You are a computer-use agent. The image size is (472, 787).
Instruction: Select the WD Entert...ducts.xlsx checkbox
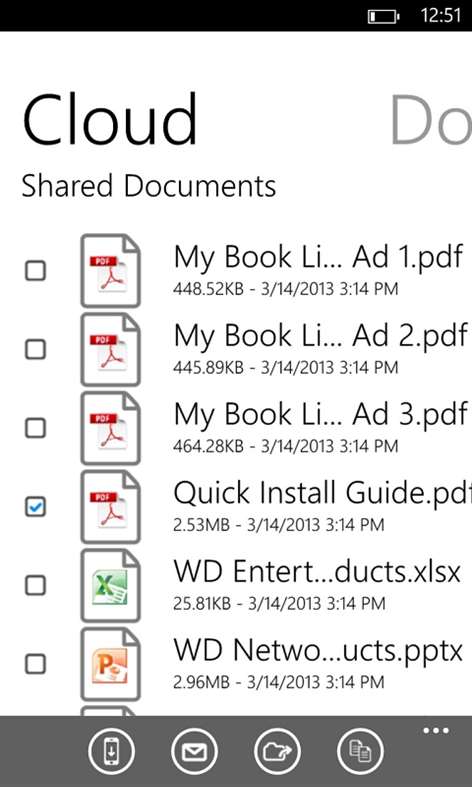point(35,585)
